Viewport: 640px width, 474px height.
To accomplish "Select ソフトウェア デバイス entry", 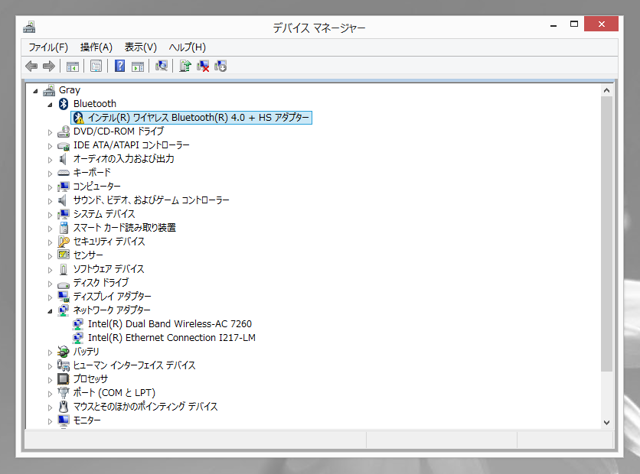I will coord(109,269).
